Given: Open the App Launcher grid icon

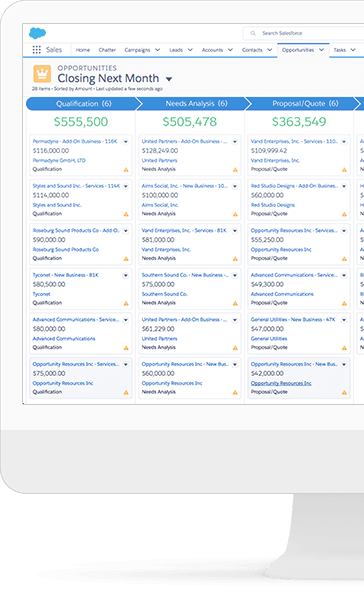Looking at the screenshot, I should click(x=36, y=50).
